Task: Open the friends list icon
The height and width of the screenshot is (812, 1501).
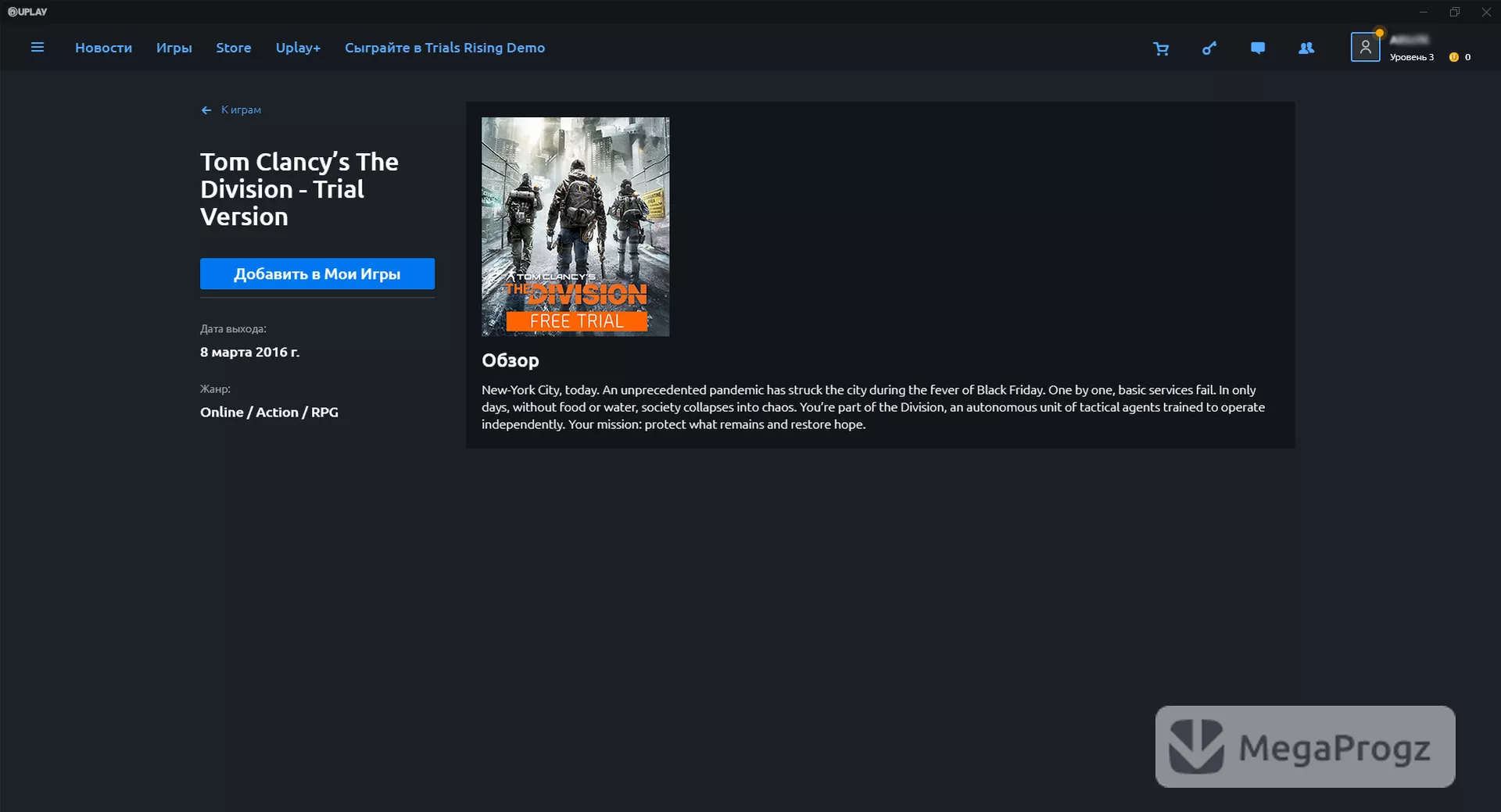Action: (x=1306, y=48)
